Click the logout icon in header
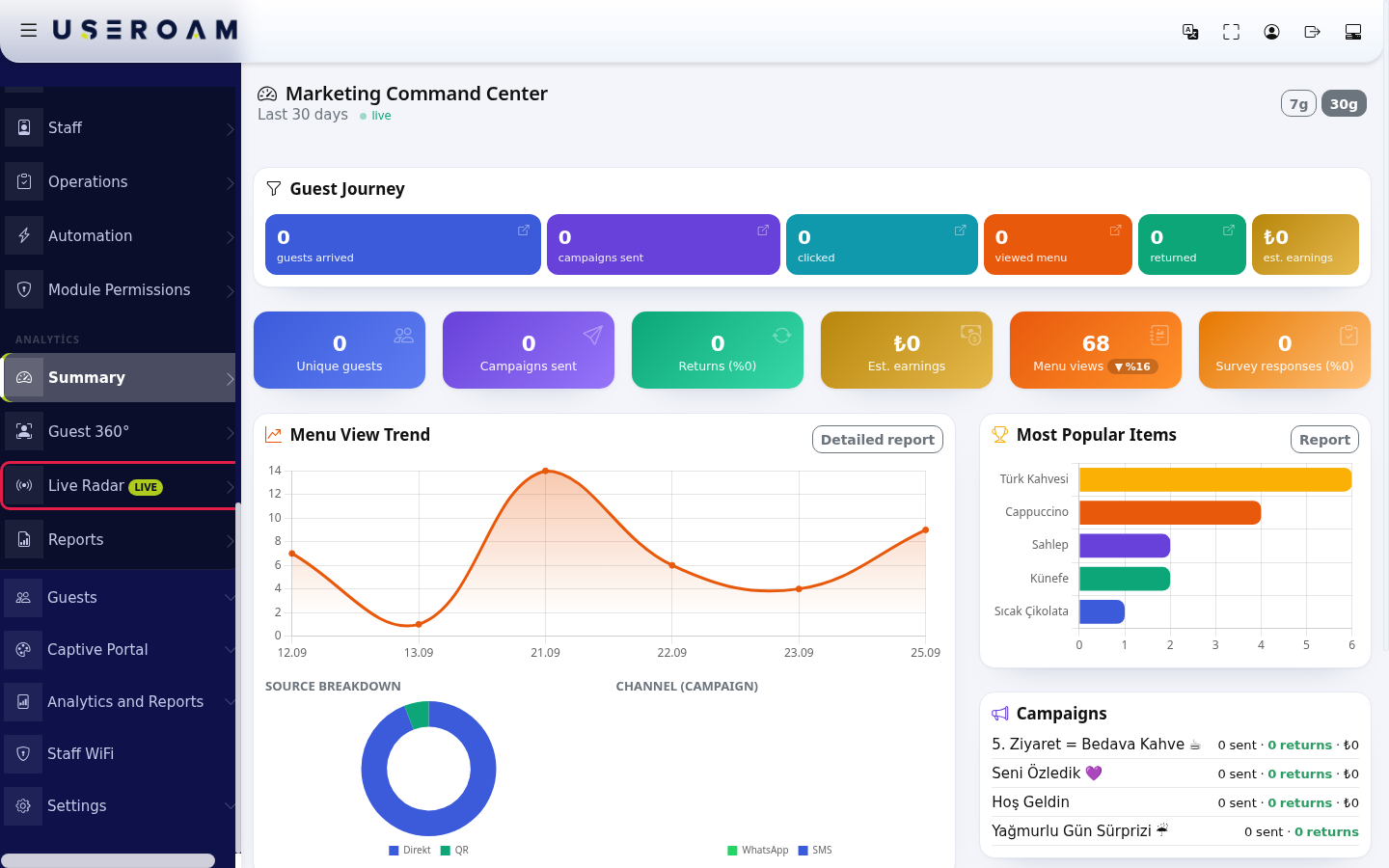Viewport: 1389px width, 868px height. click(1312, 32)
